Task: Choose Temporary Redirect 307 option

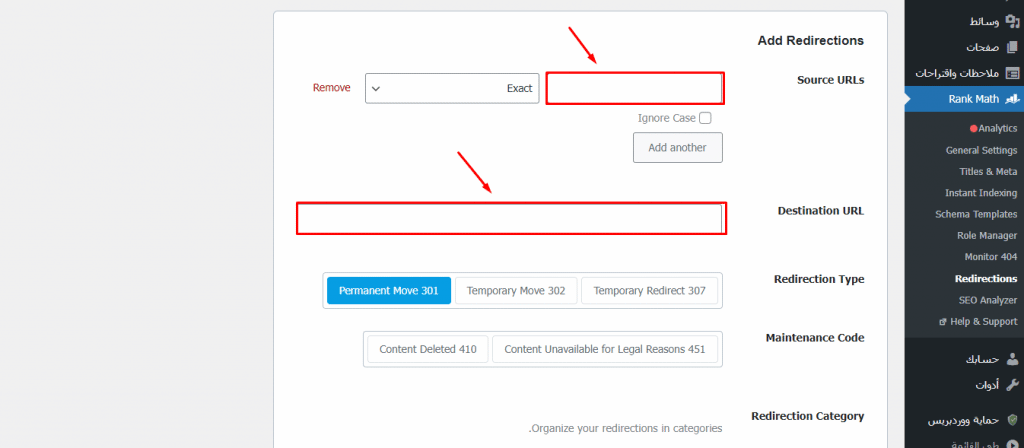Action: tap(649, 291)
